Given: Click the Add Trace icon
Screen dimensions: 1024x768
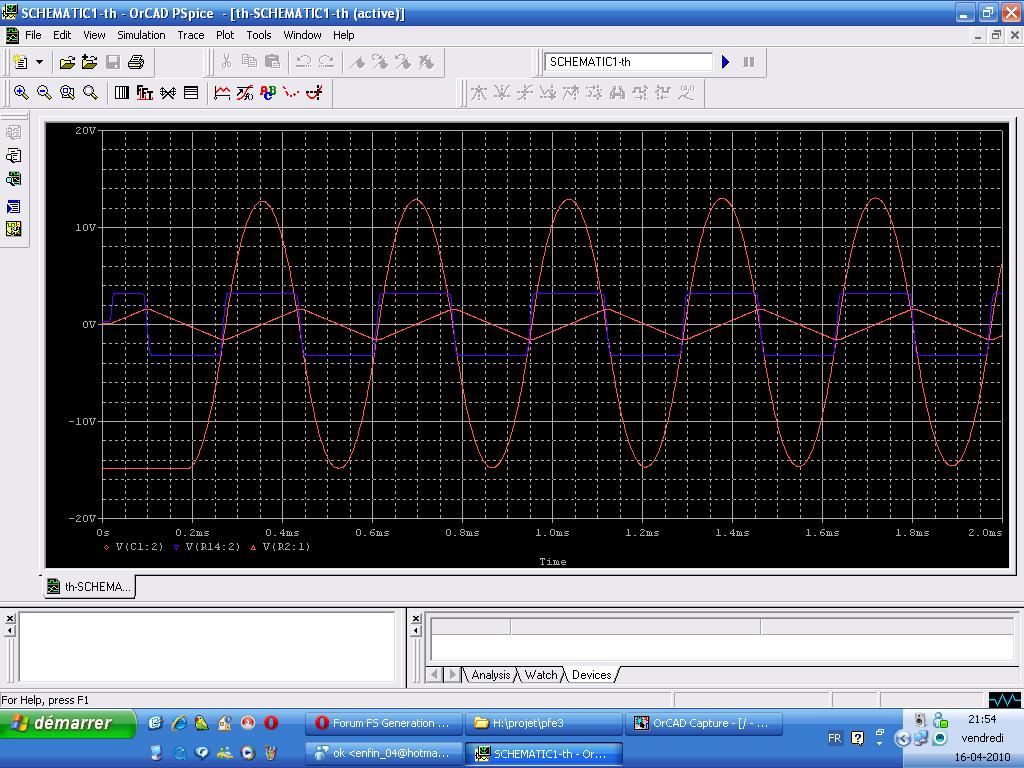Looking at the screenshot, I should point(222,93).
